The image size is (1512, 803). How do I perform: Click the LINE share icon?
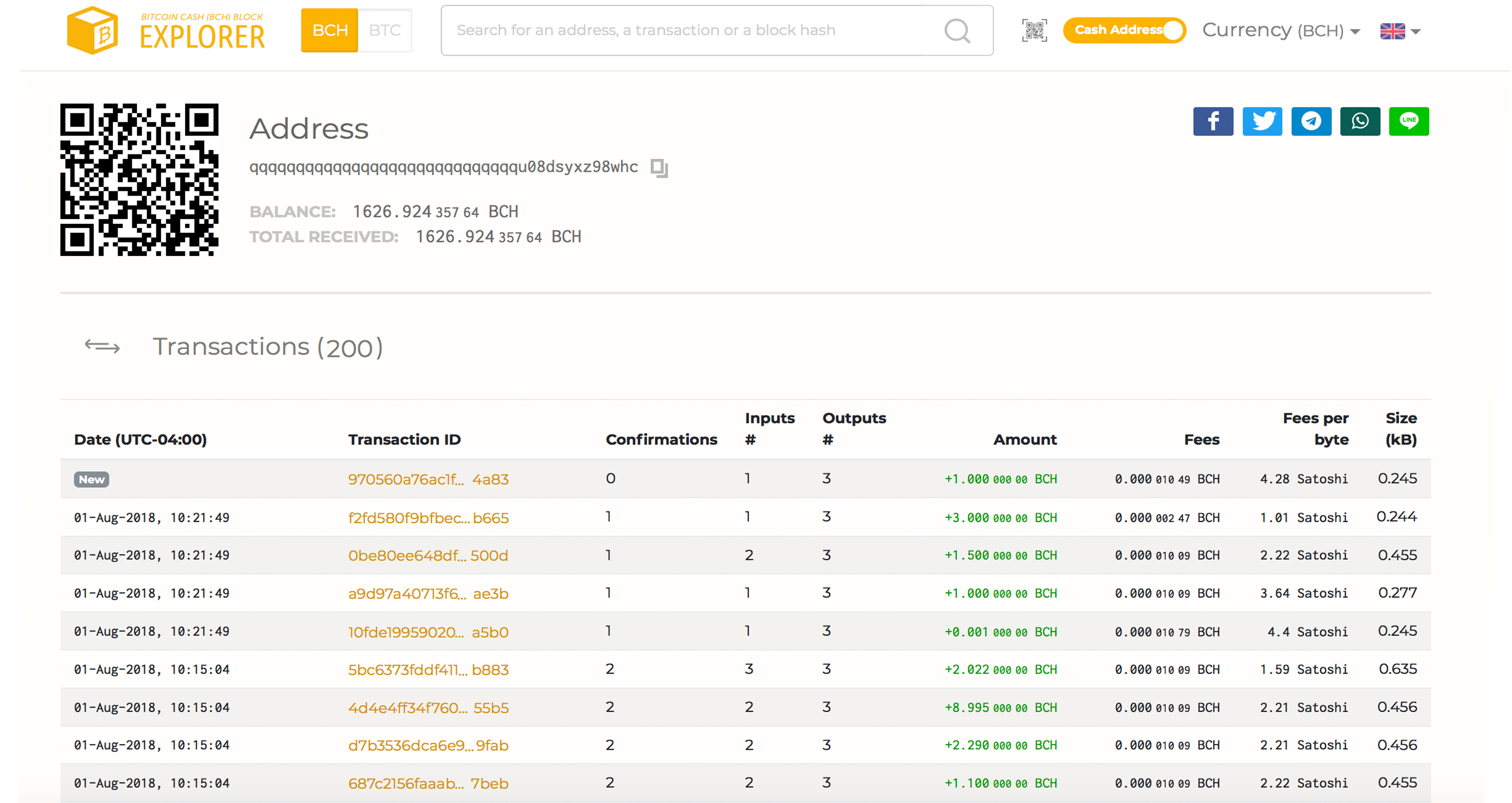click(1410, 120)
